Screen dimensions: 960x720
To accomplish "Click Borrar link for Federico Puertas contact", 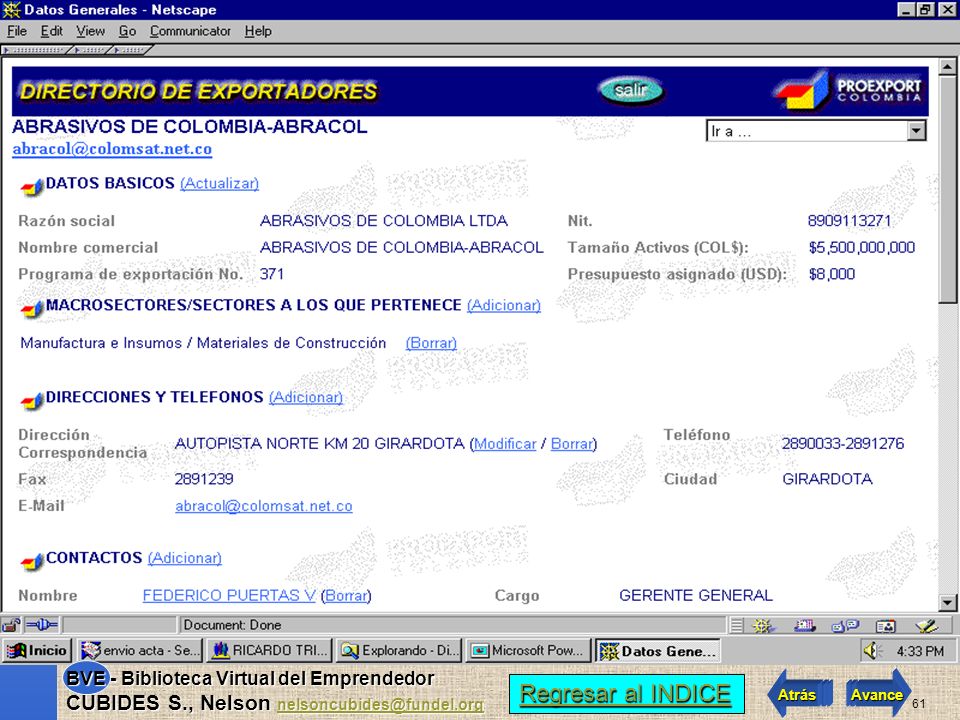I will click(x=346, y=595).
